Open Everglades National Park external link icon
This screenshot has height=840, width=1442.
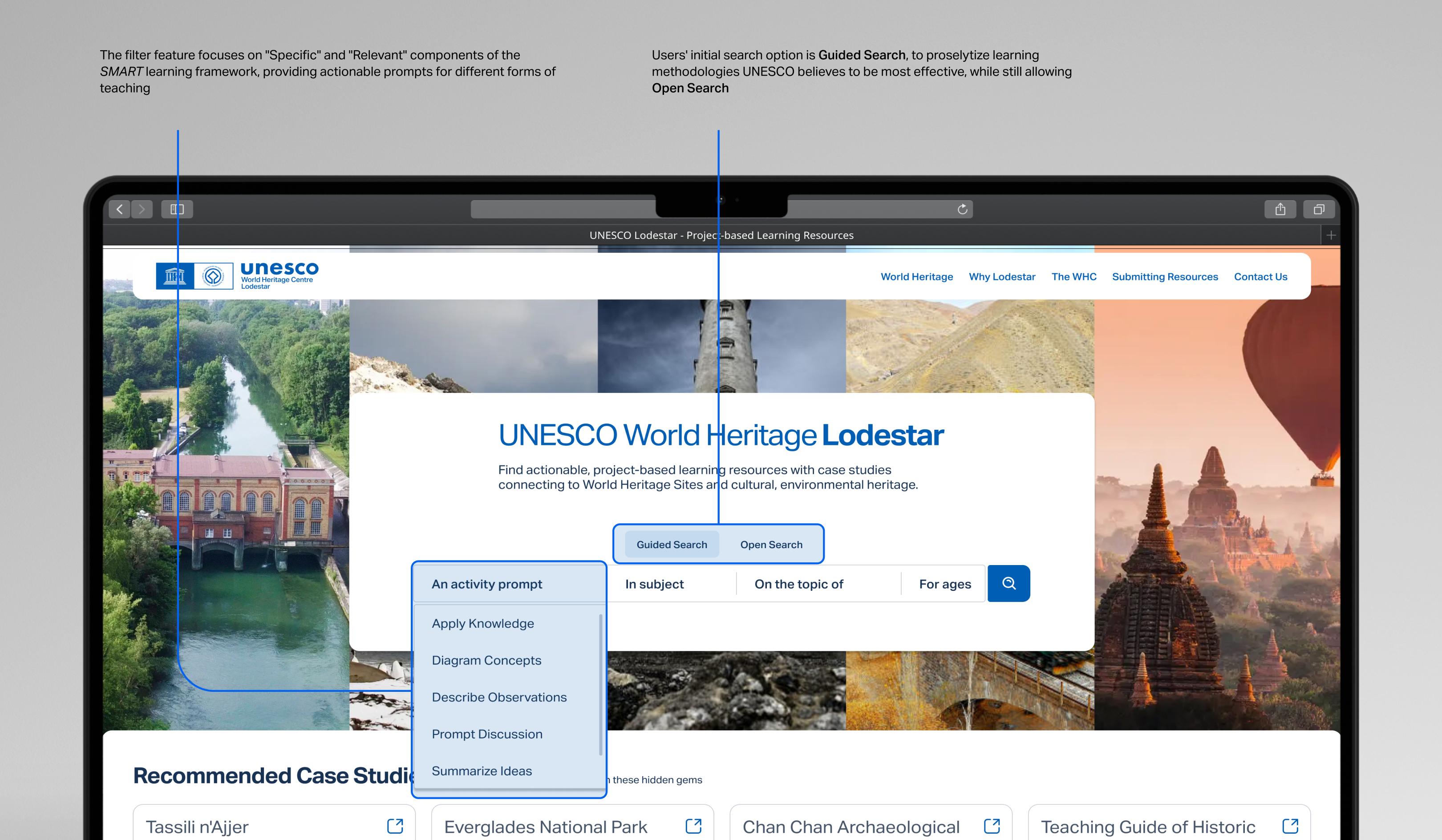coord(693,826)
